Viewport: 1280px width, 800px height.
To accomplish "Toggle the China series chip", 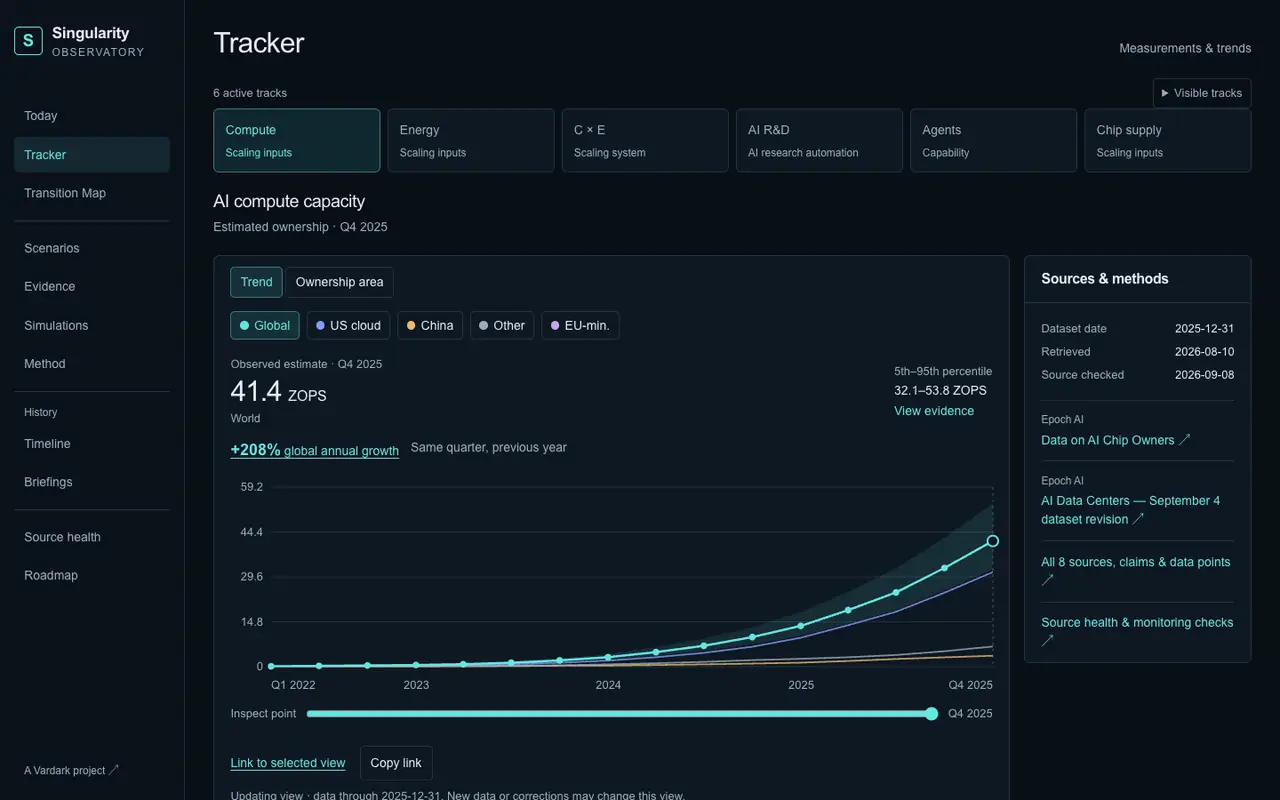I will click(430, 326).
